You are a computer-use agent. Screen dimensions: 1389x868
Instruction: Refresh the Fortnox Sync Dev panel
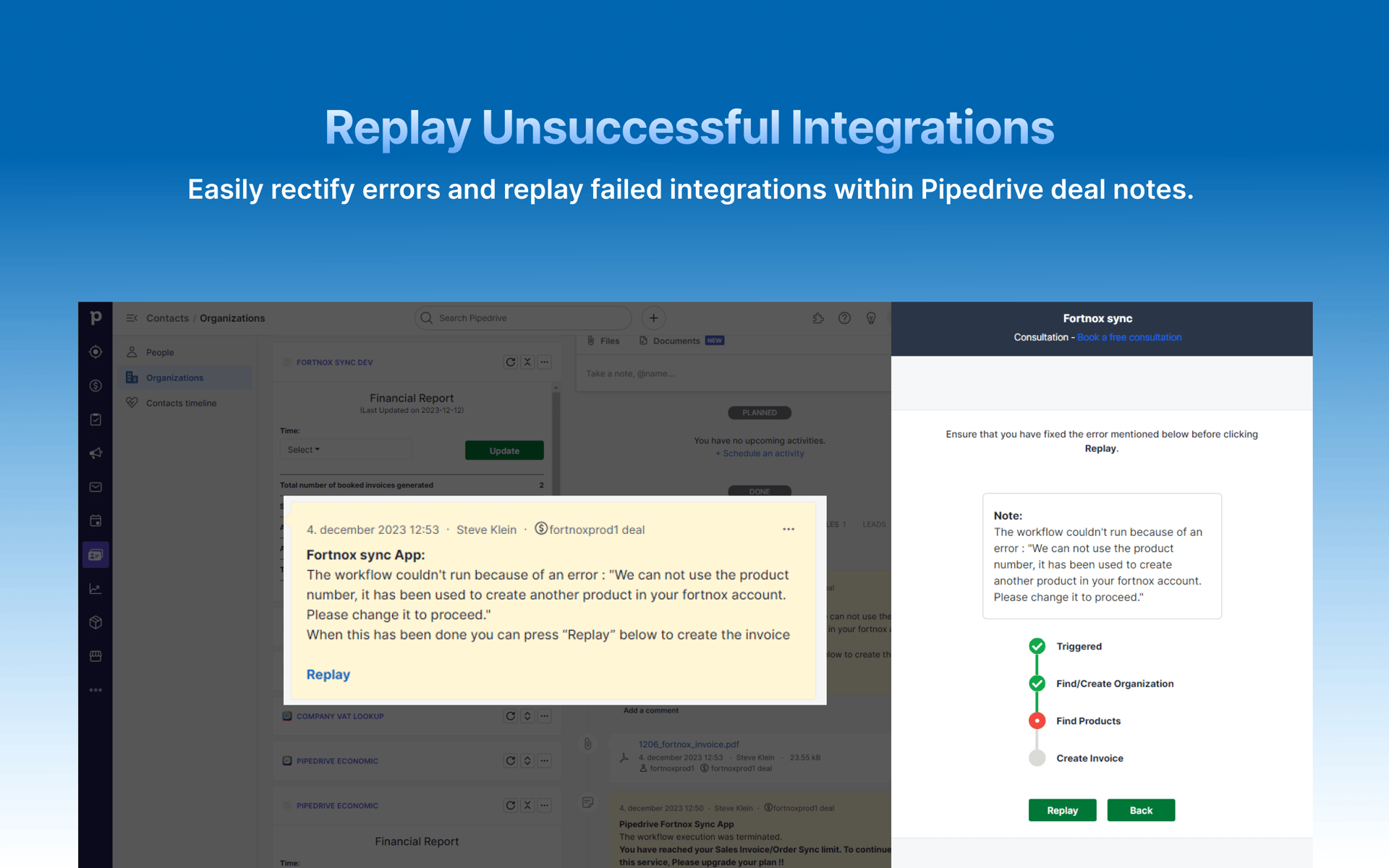click(x=511, y=362)
